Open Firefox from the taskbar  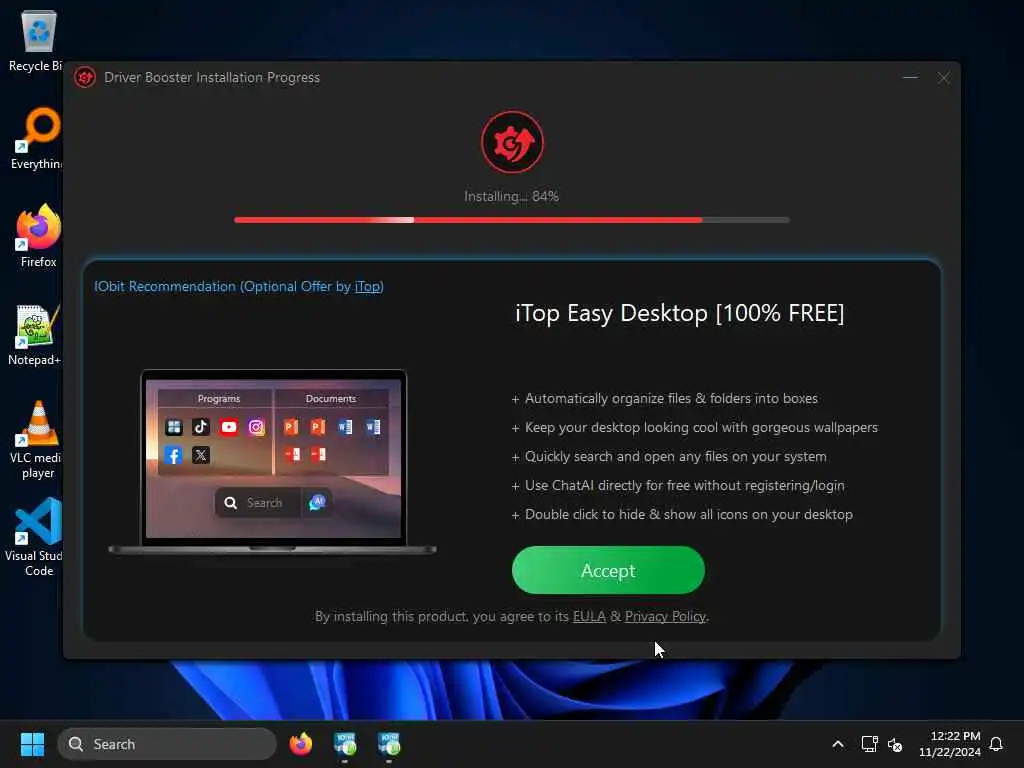click(300, 744)
